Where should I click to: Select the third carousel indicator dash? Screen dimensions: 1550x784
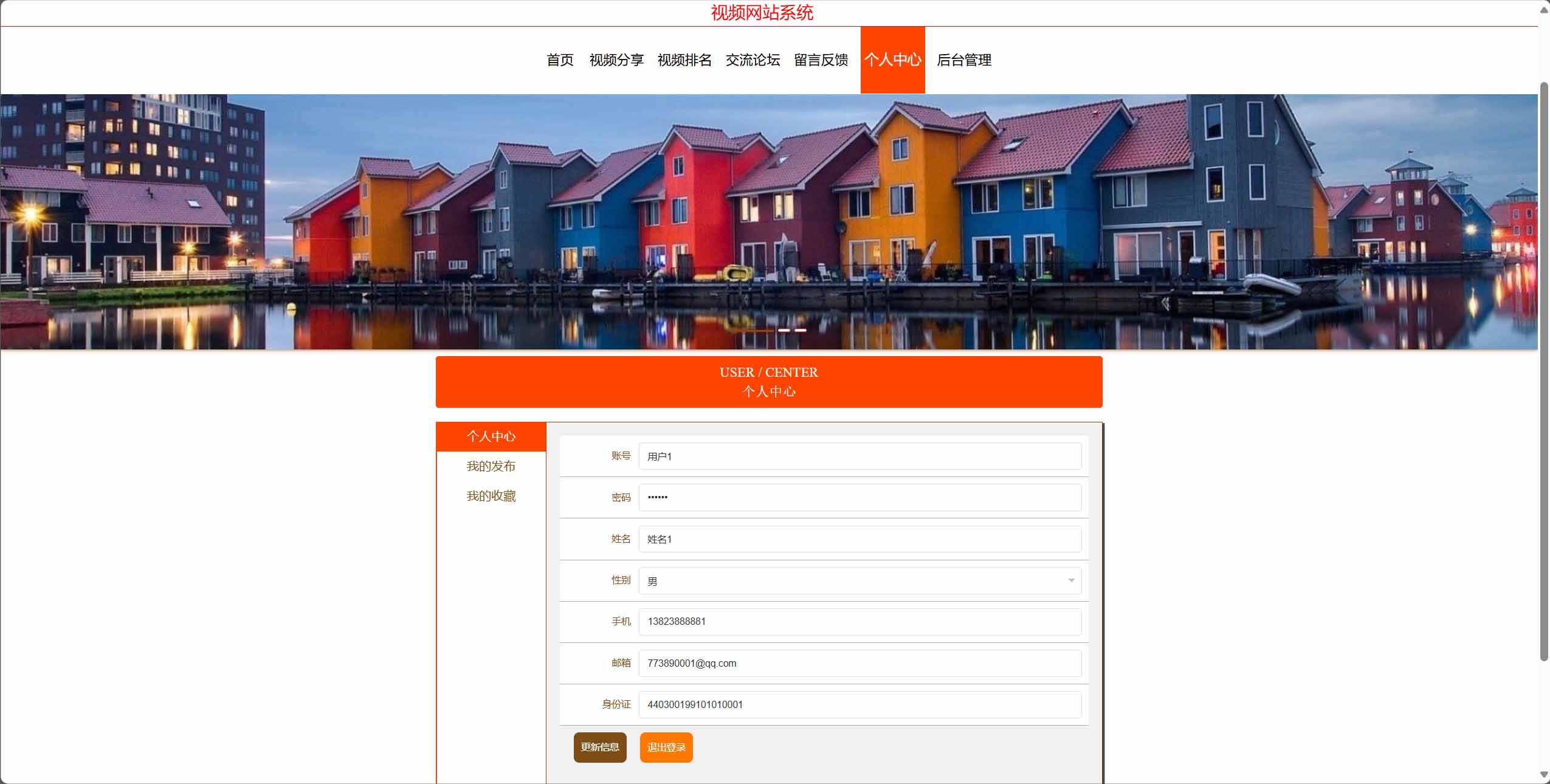801,330
